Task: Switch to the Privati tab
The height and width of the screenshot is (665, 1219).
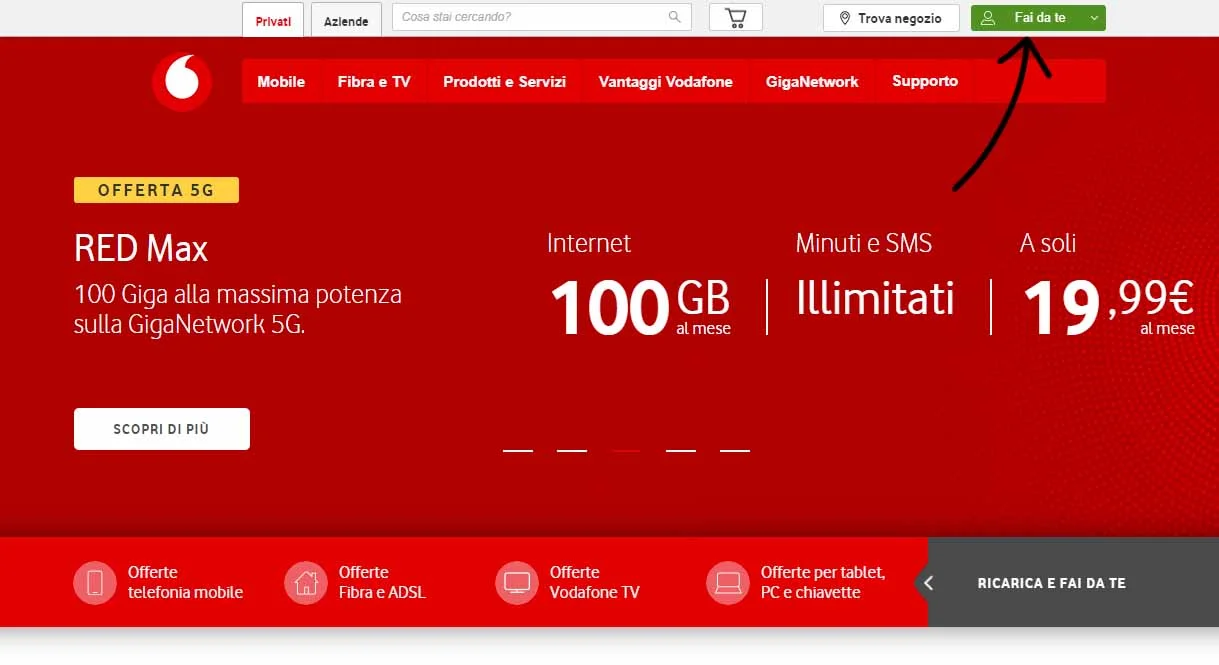Action: tap(273, 20)
